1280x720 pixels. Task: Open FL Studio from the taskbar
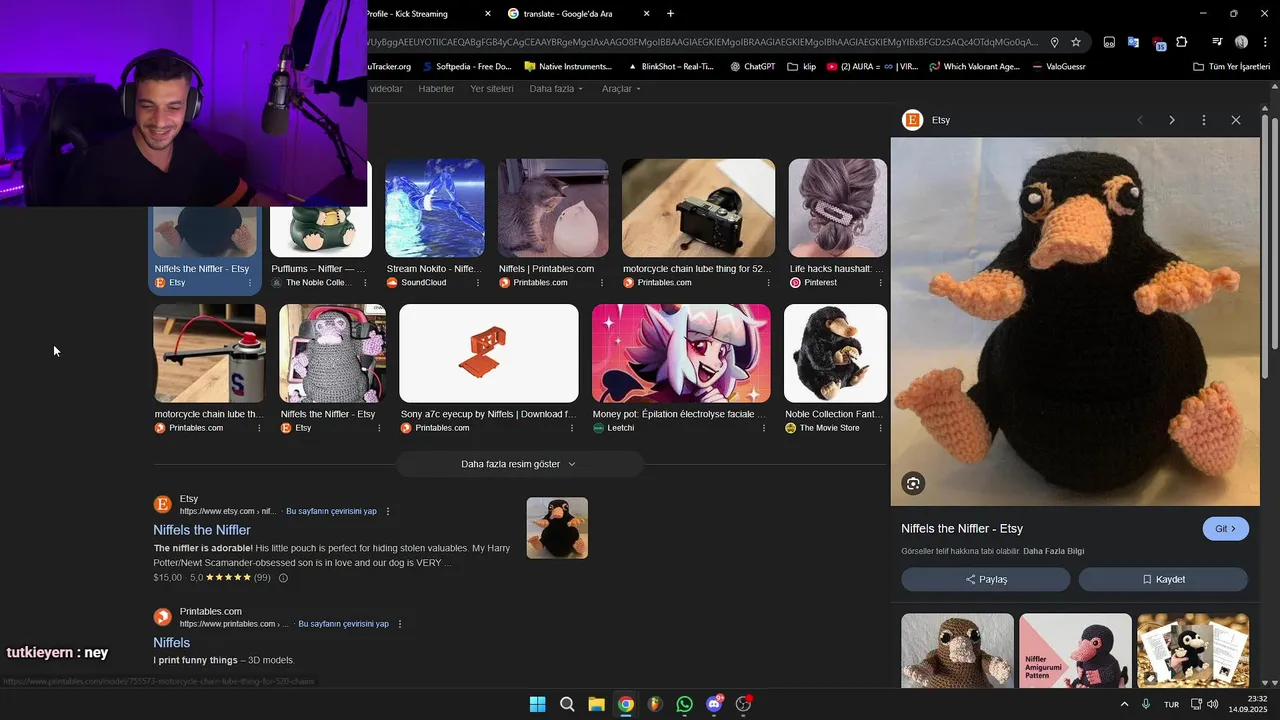[x=655, y=704]
